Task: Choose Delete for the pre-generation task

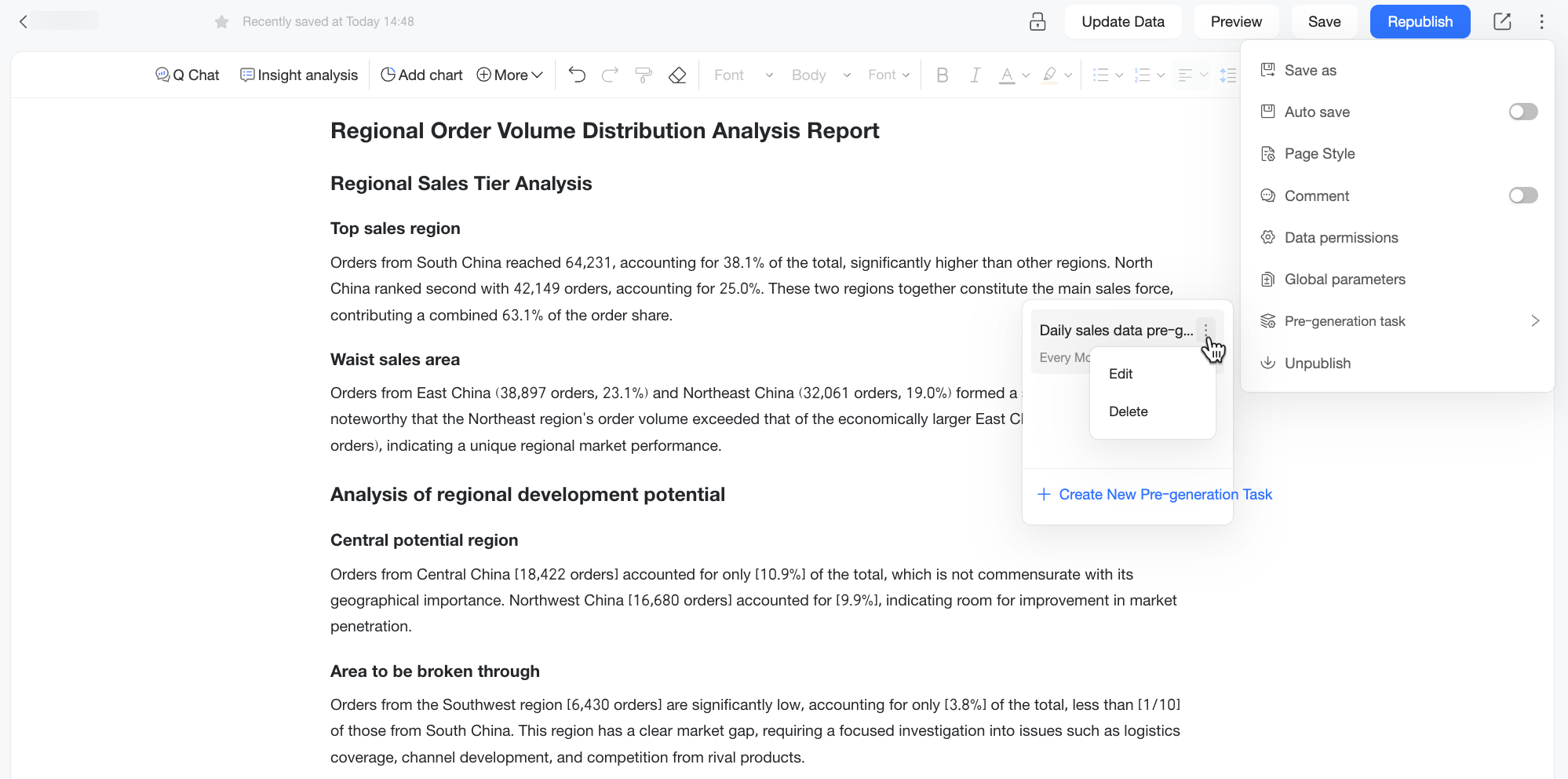Action: point(1152,411)
